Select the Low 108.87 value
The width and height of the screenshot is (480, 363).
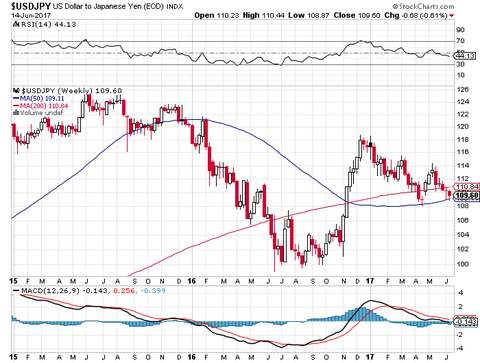point(309,15)
